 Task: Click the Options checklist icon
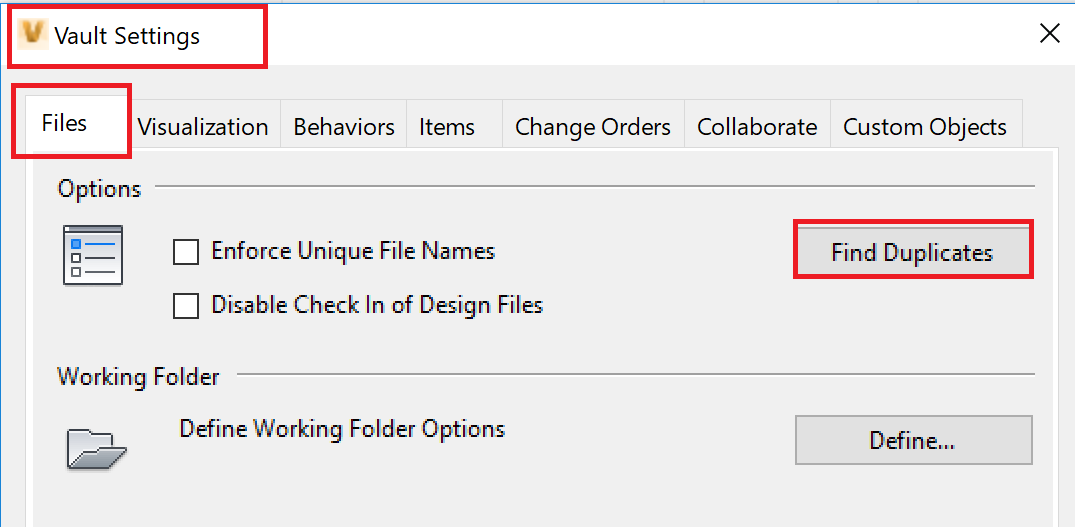[x=93, y=254]
